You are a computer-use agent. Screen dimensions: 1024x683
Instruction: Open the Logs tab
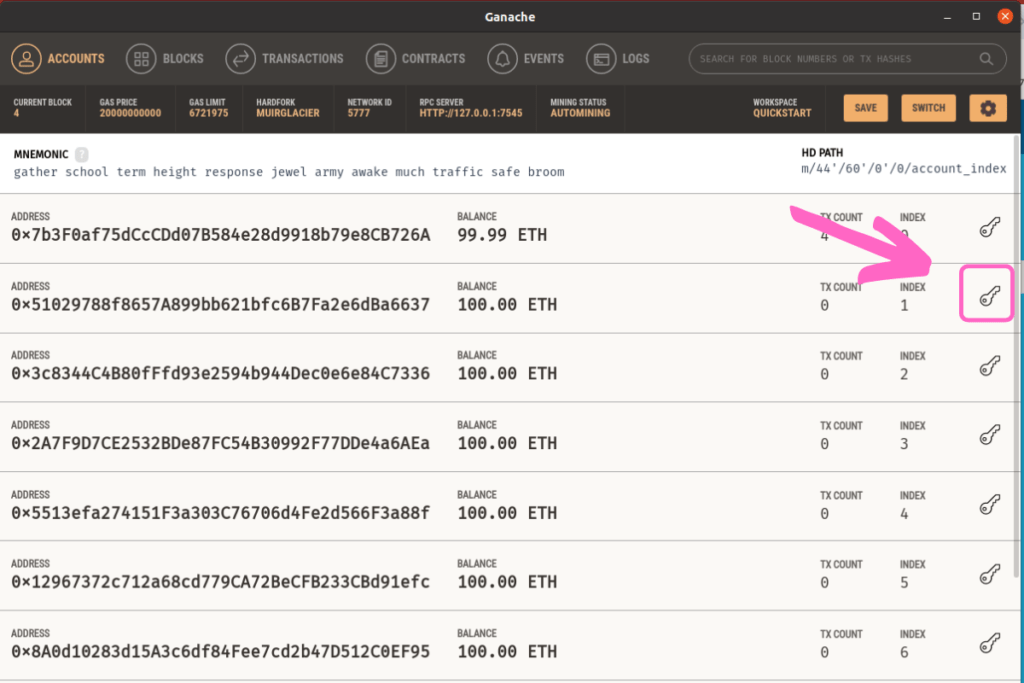[x=618, y=59]
